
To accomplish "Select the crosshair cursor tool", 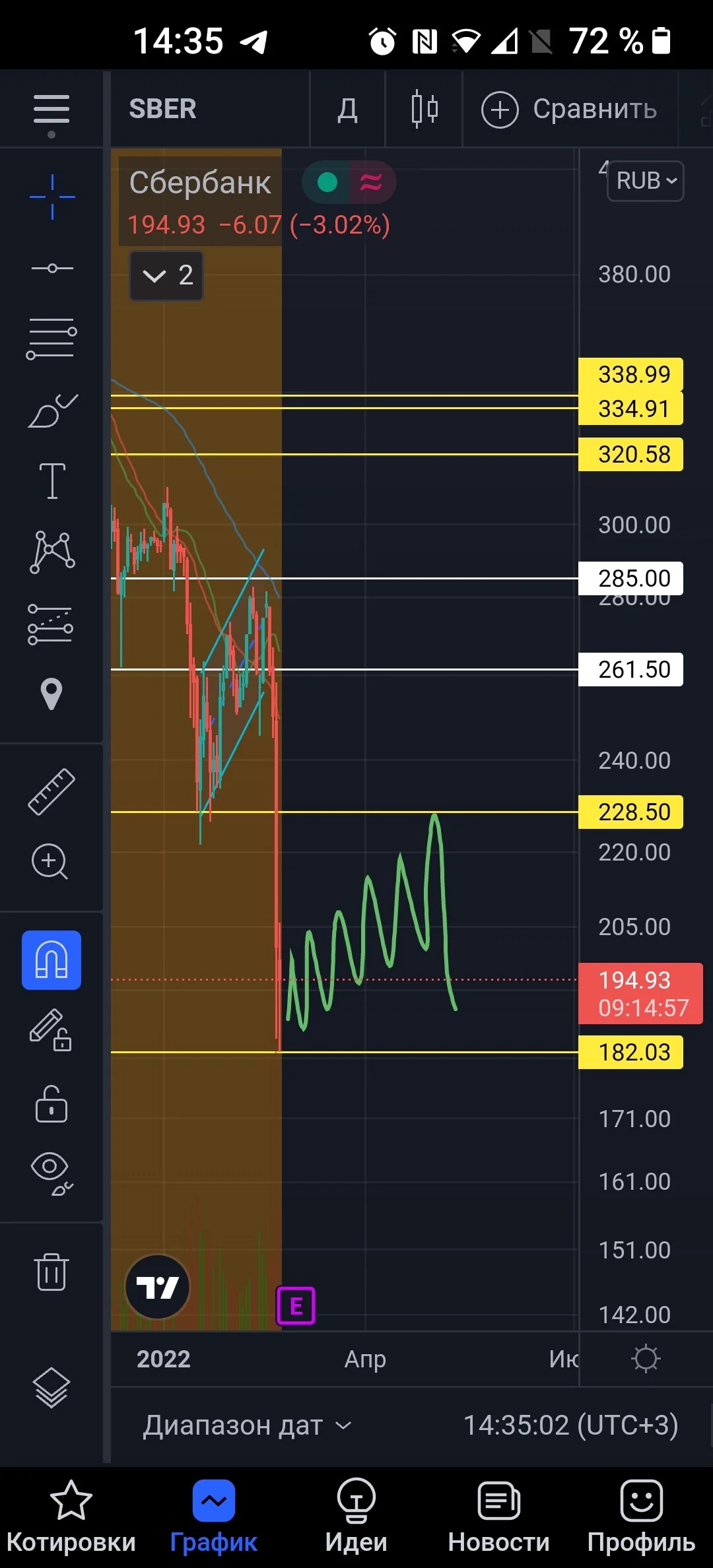I will click(x=52, y=197).
